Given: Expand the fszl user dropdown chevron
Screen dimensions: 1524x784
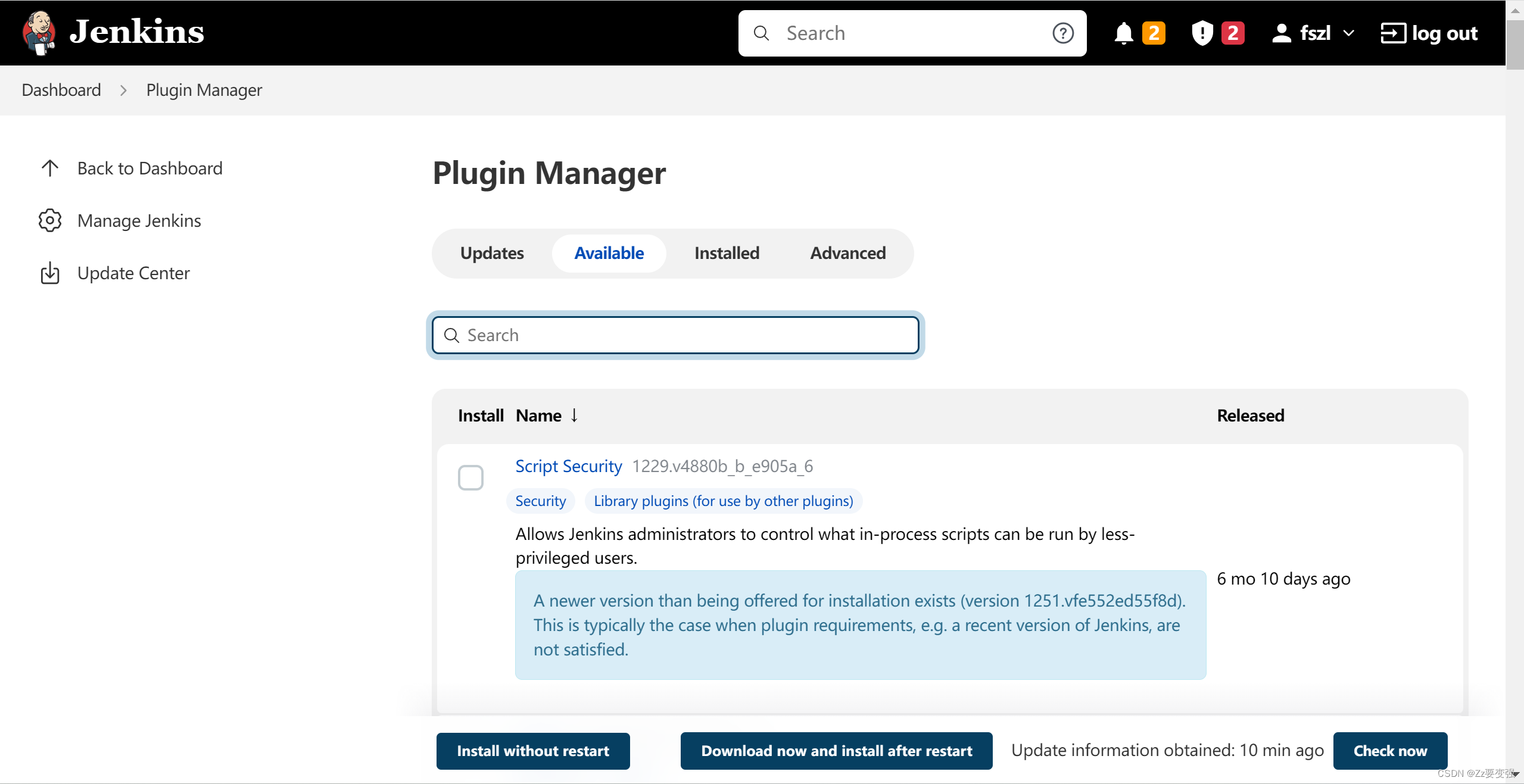Looking at the screenshot, I should point(1349,33).
